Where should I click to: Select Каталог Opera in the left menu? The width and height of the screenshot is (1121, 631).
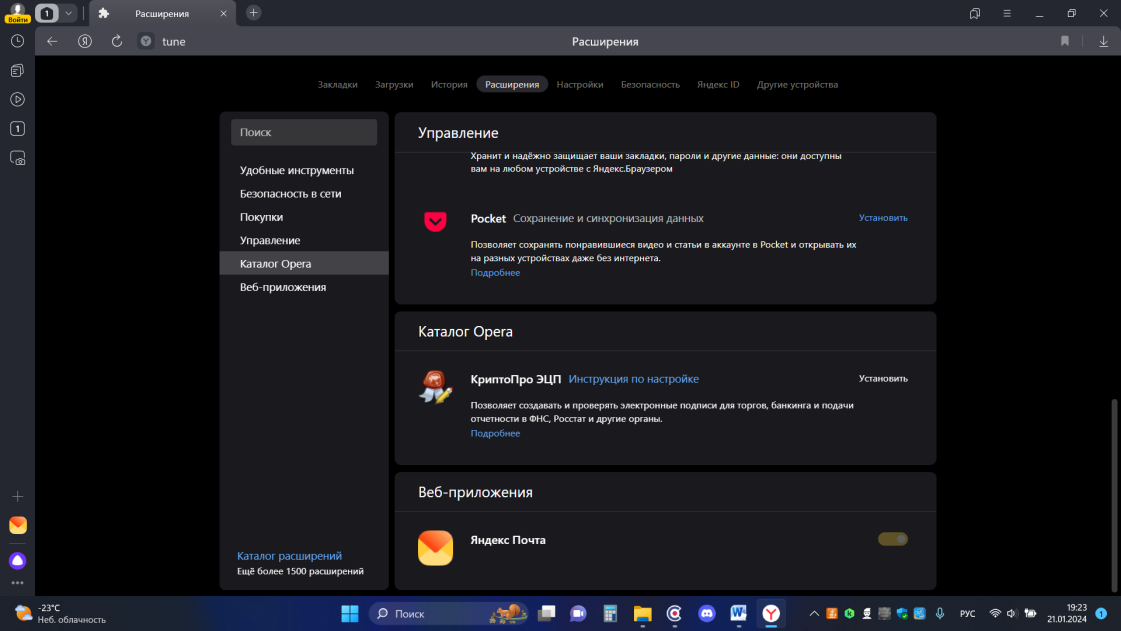coord(275,264)
